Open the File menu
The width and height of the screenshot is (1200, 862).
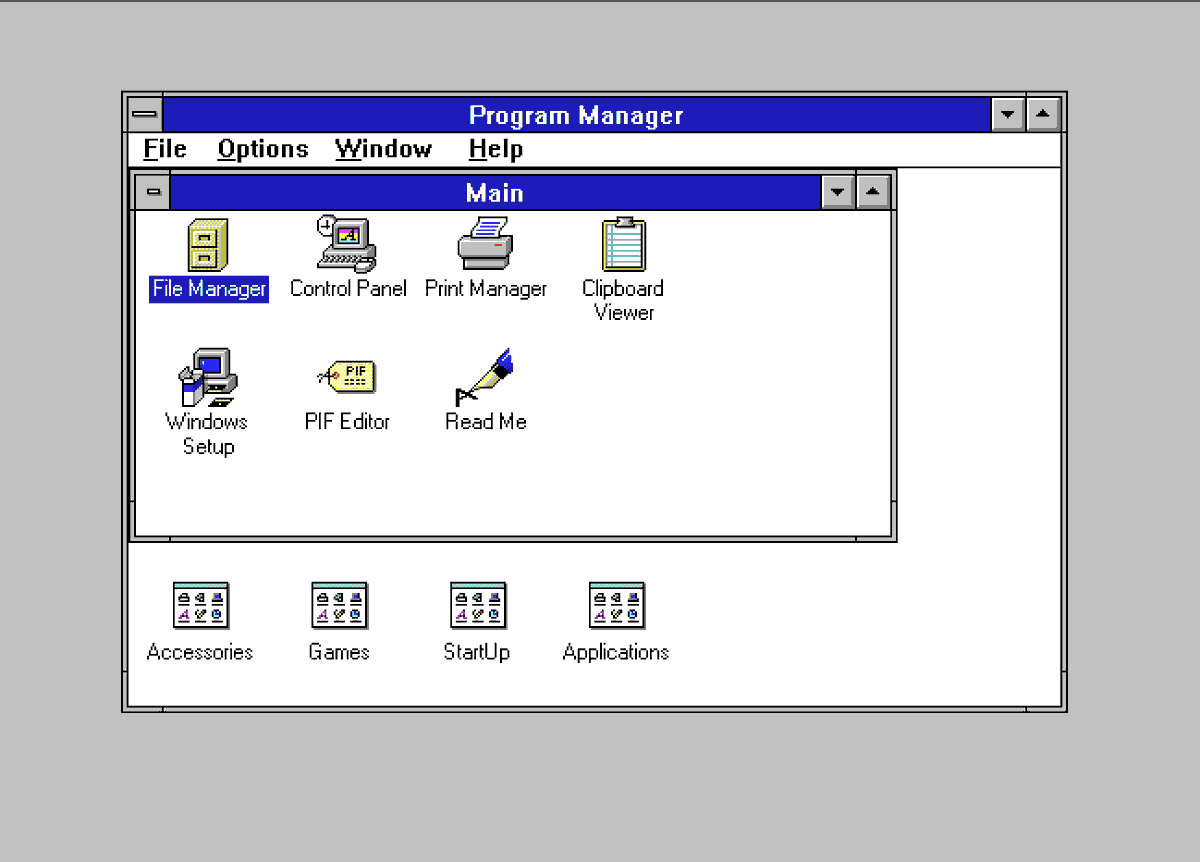click(165, 149)
